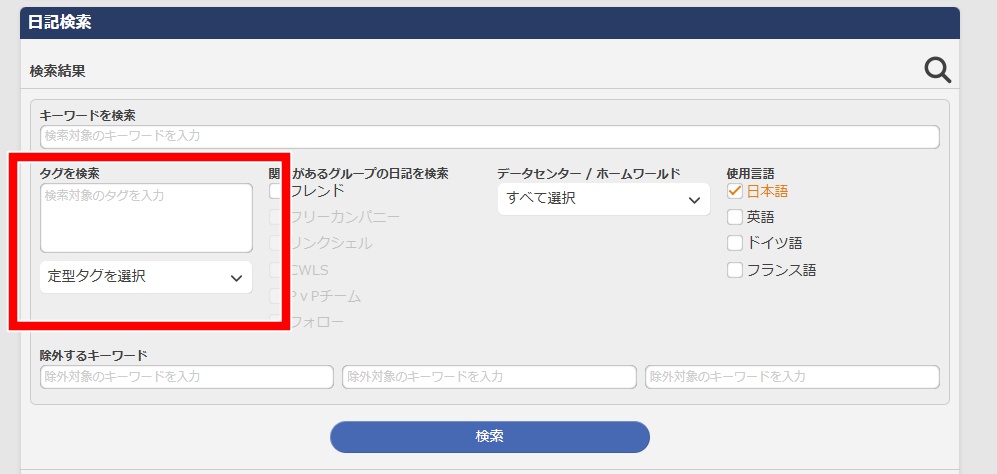Click the keyword search input field
997x474 pixels.
489,137
